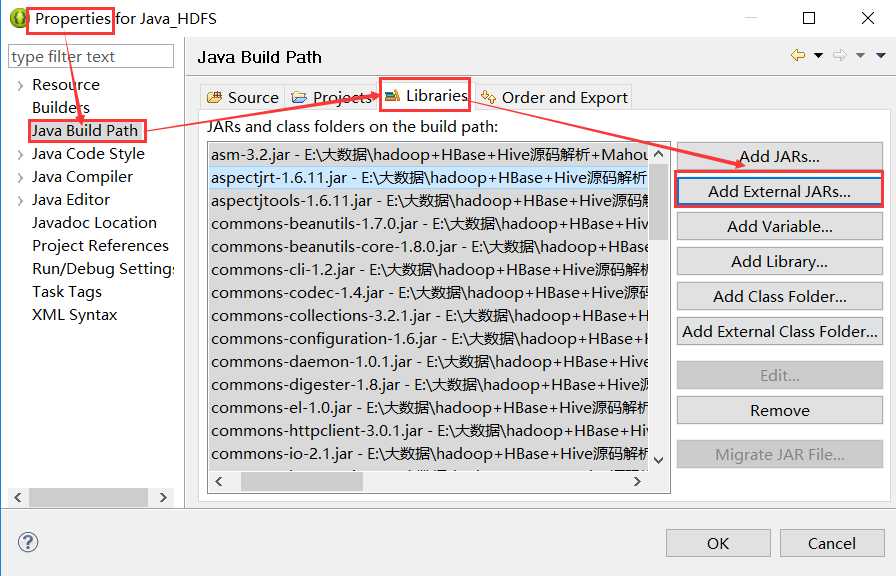Viewport: 896px width, 576px height.
Task: Click tree panel horizontal scrollbar thumb
Action: (x=88, y=497)
